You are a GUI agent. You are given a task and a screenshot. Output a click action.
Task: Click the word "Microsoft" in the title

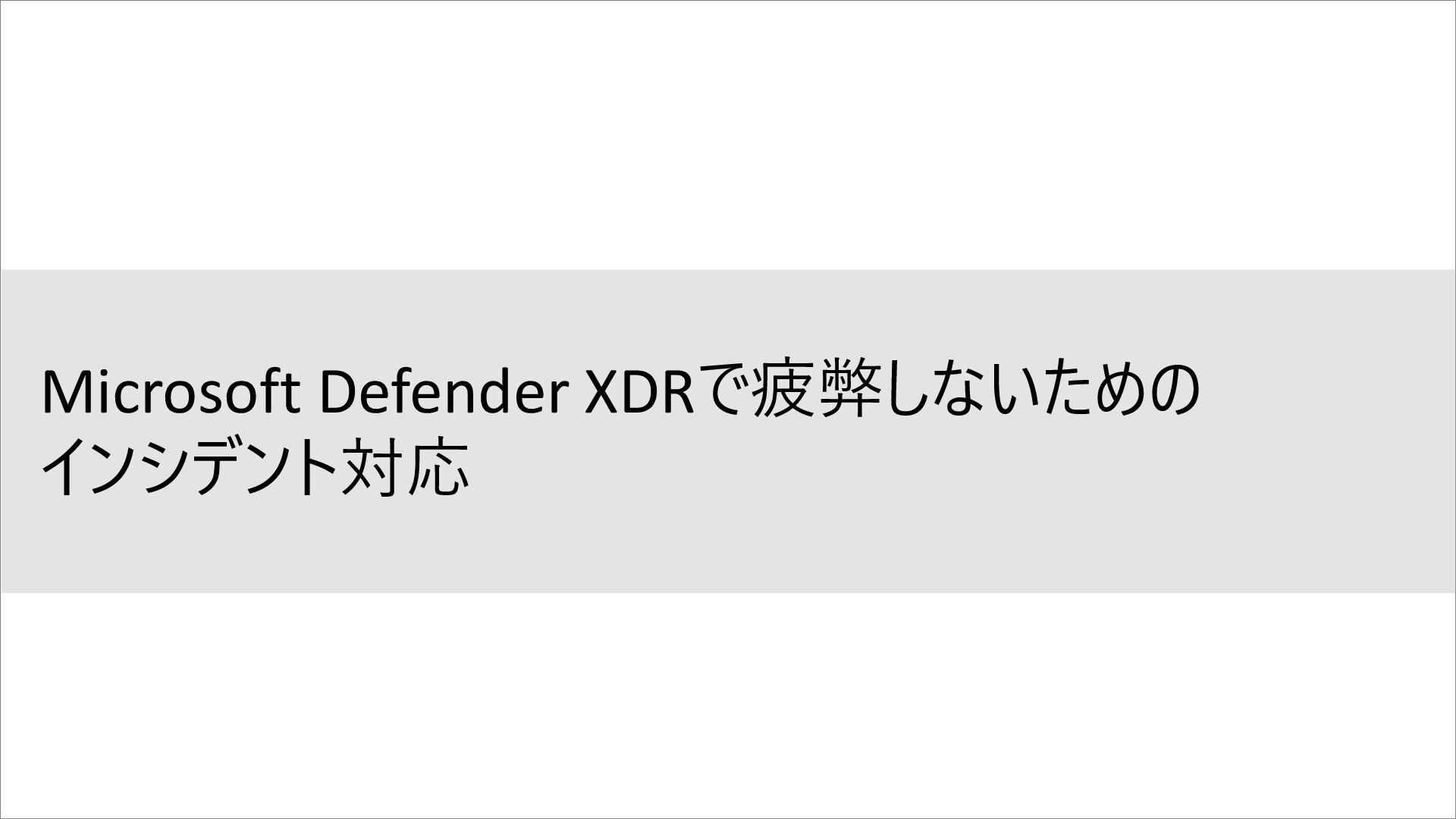click(171, 393)
